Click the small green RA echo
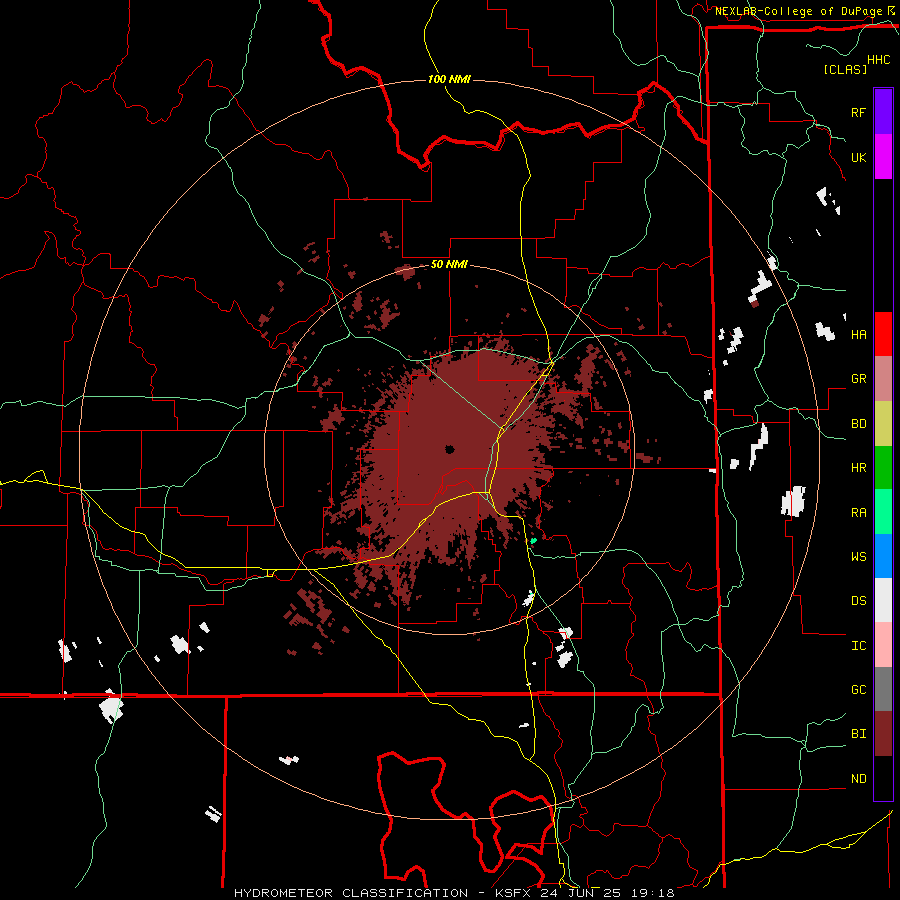The image size is (900, 900). (533, 541)
